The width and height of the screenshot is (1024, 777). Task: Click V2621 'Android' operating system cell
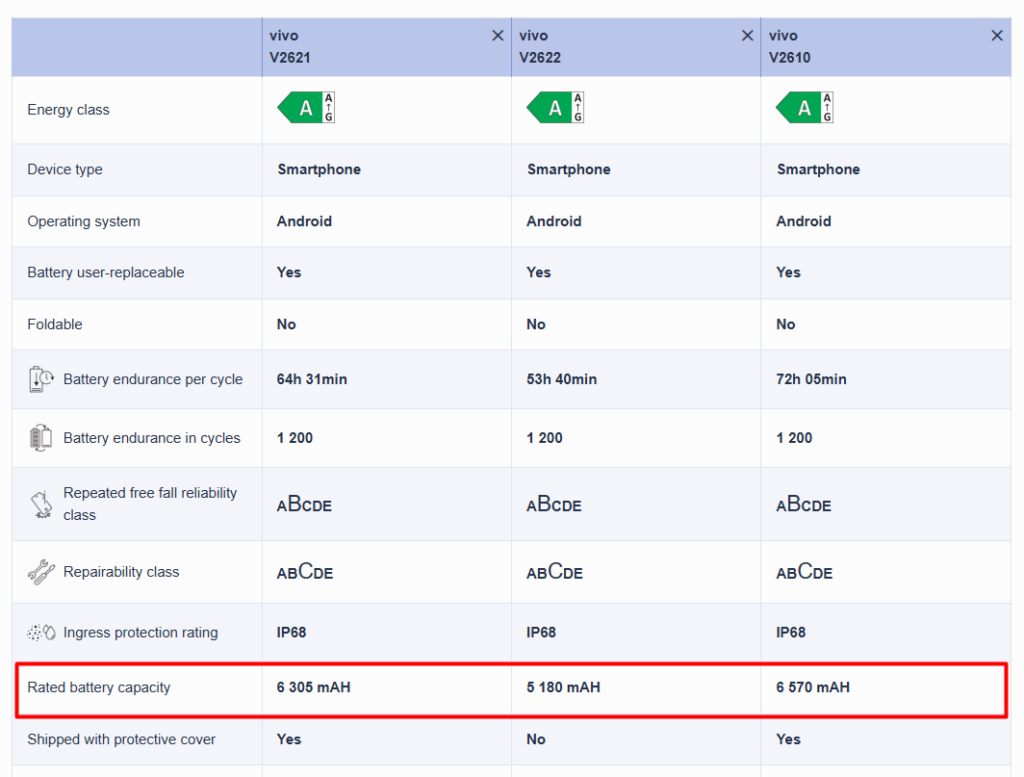[x=304, y=221]
